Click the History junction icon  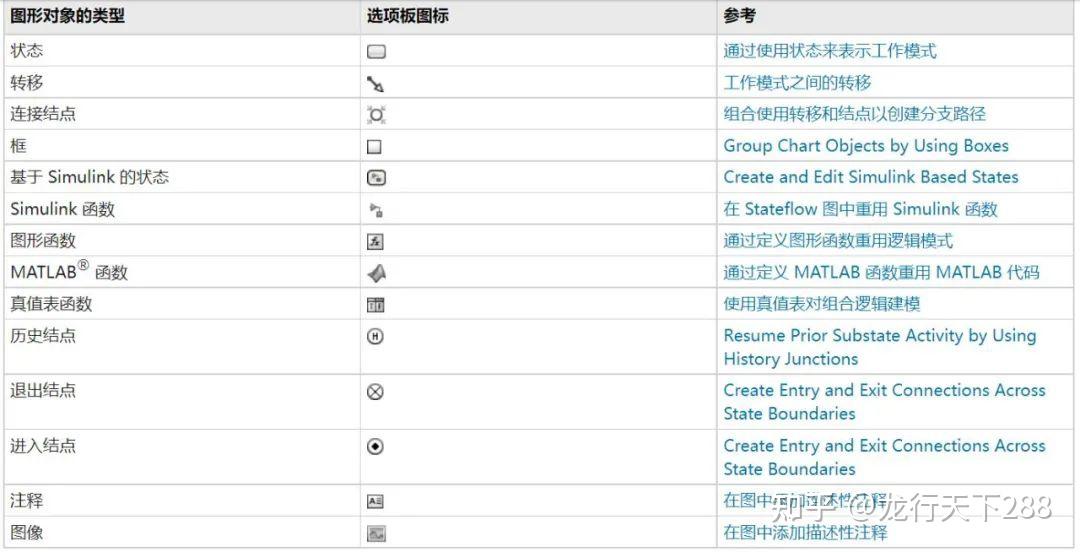click(x=376, y=337)
